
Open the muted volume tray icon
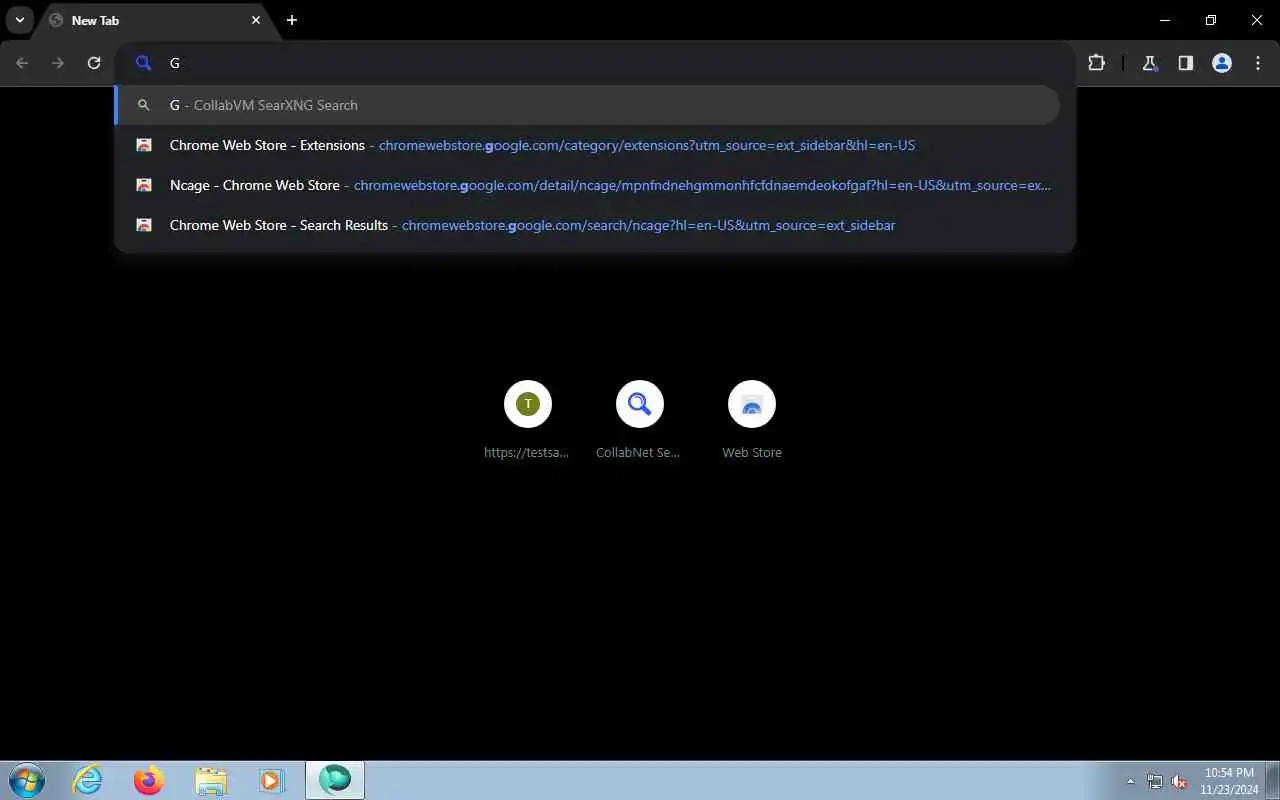coord(1179,781)
